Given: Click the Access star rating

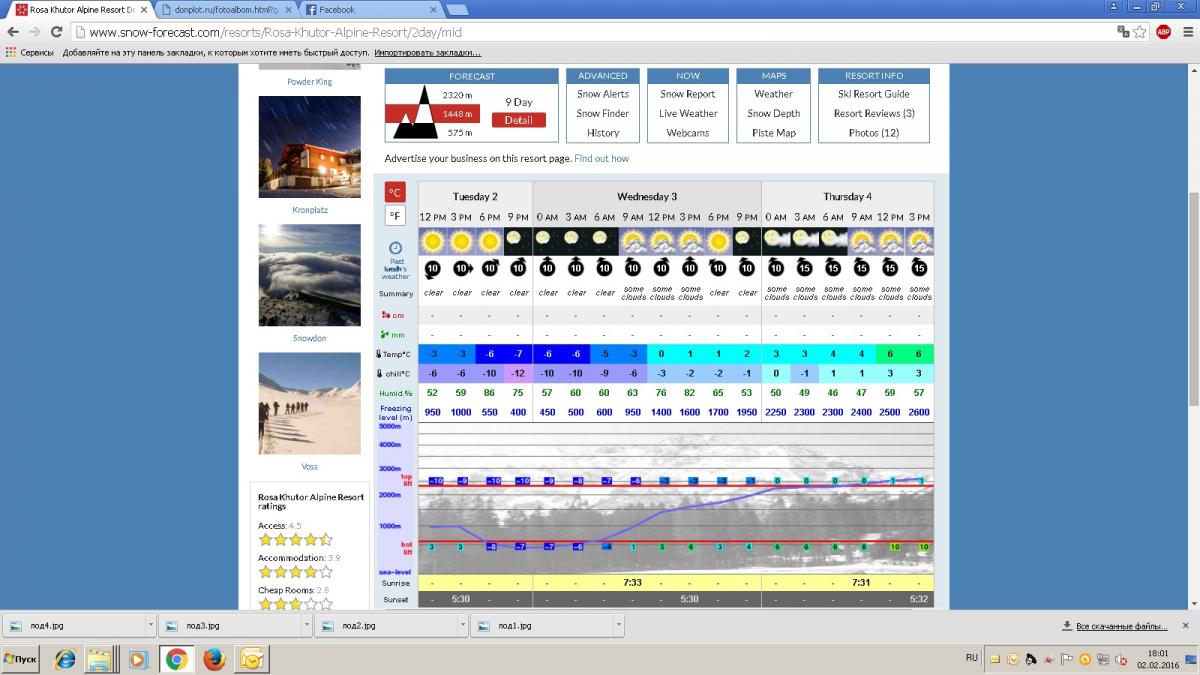Looking at the screenshot, I should [295, 540].
